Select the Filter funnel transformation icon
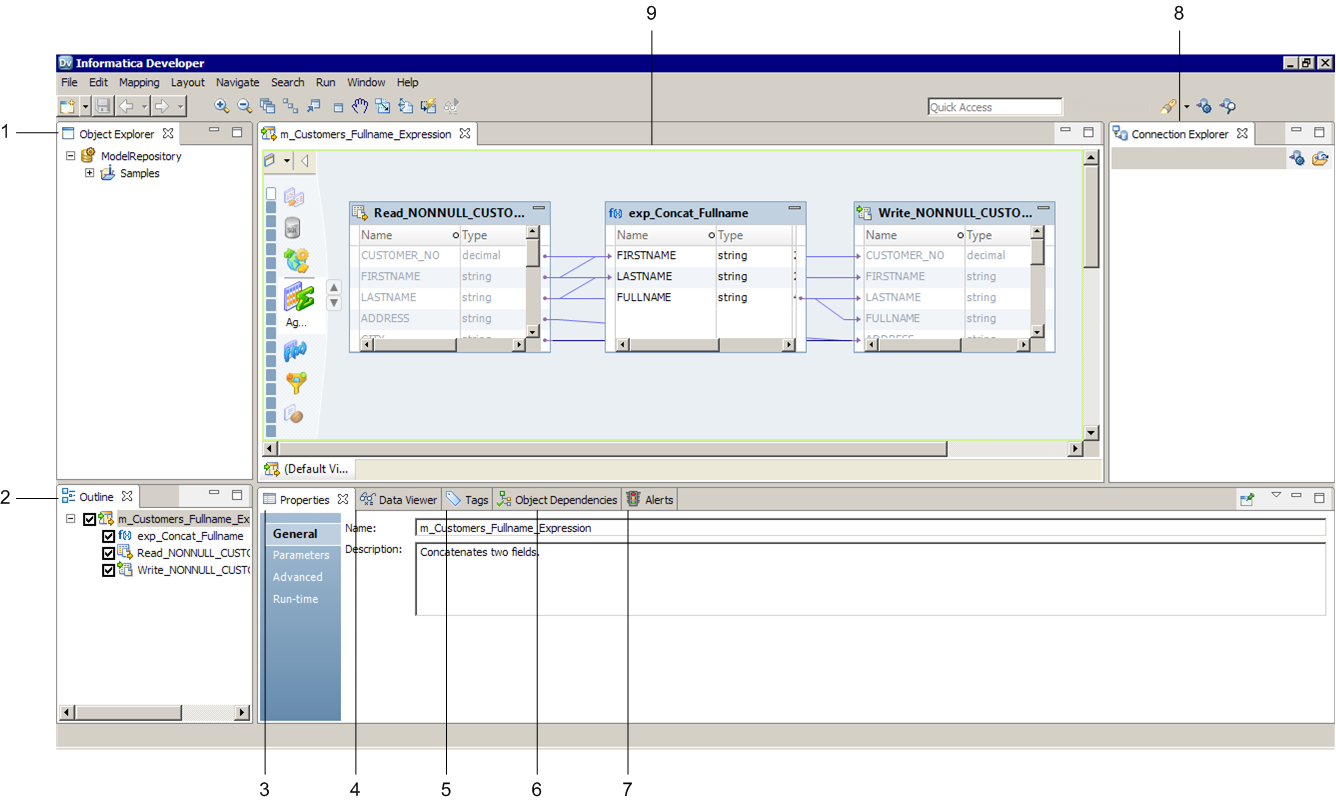Image resolution: width=1336 pixels, height=802 pixels. (296, 382)
